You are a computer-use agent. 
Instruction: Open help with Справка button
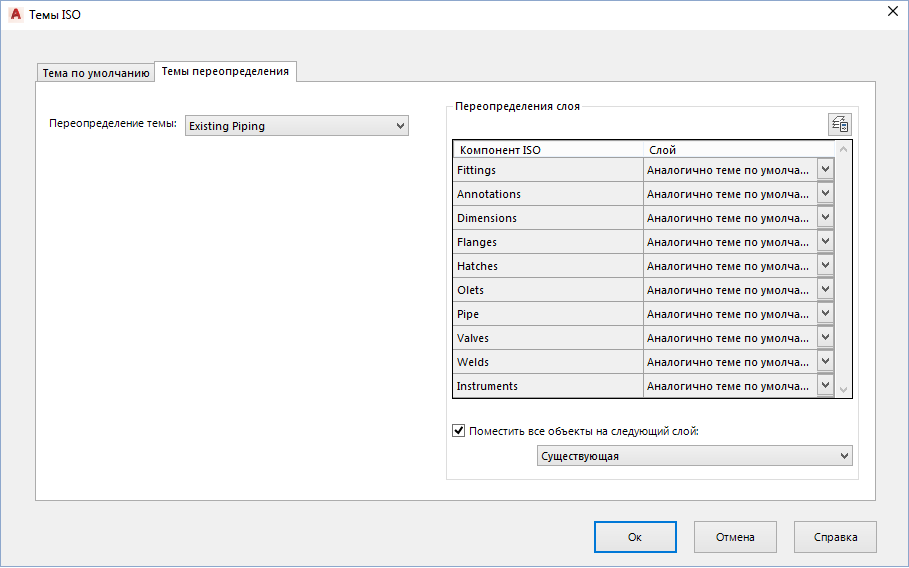tap(835, 537)
